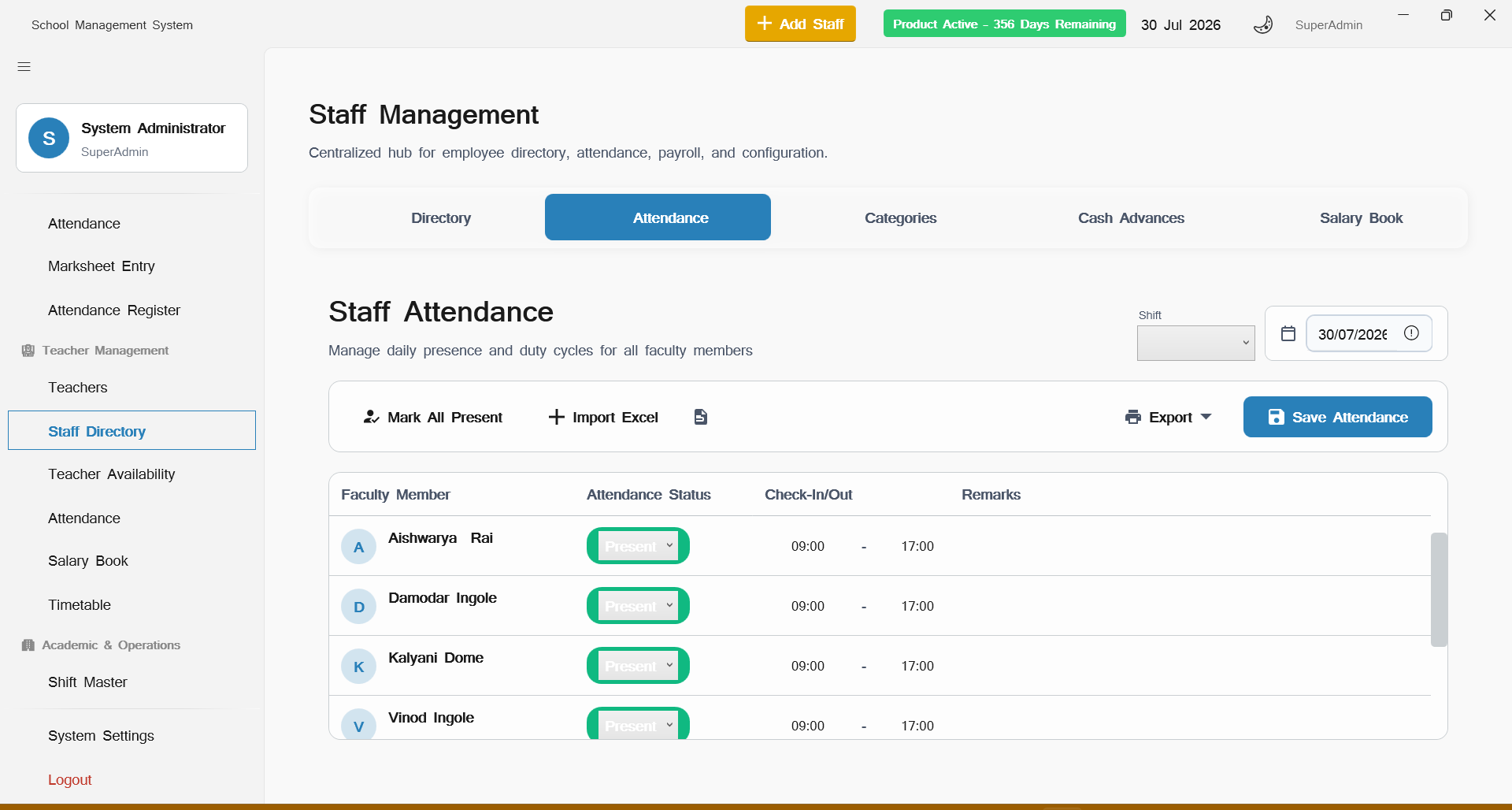Image resolution: width=1512 pixels, height=810 pixels.
Task: Open the Cash Advances tab
Action: pos(1131,217)
